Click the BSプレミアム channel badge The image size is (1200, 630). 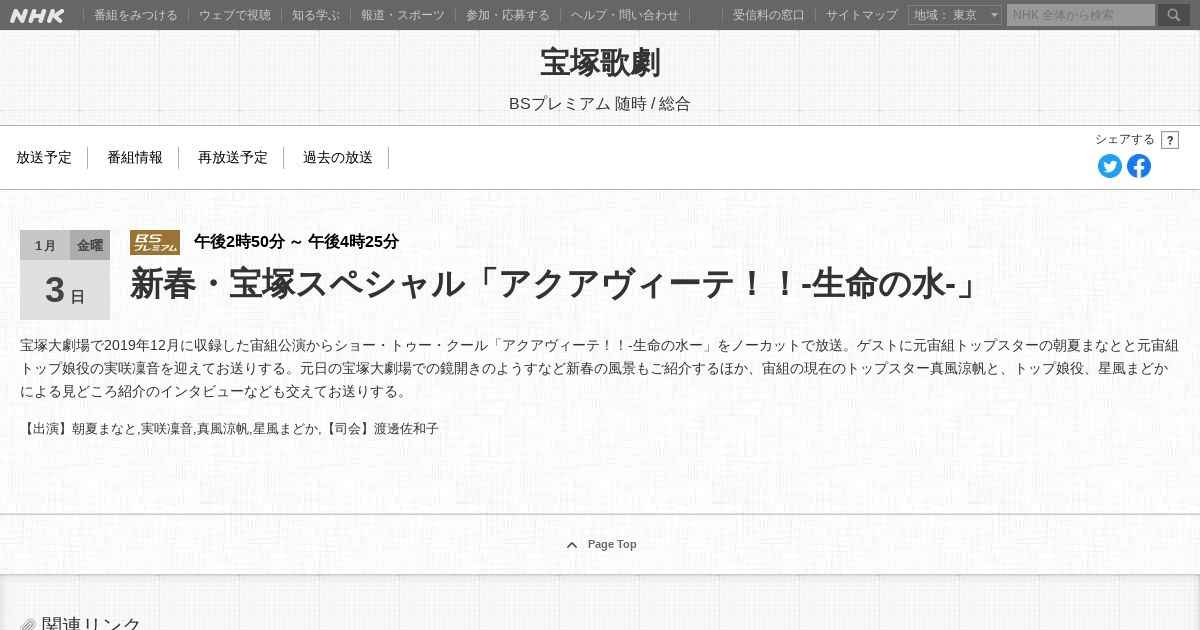(x=155, y=242)
